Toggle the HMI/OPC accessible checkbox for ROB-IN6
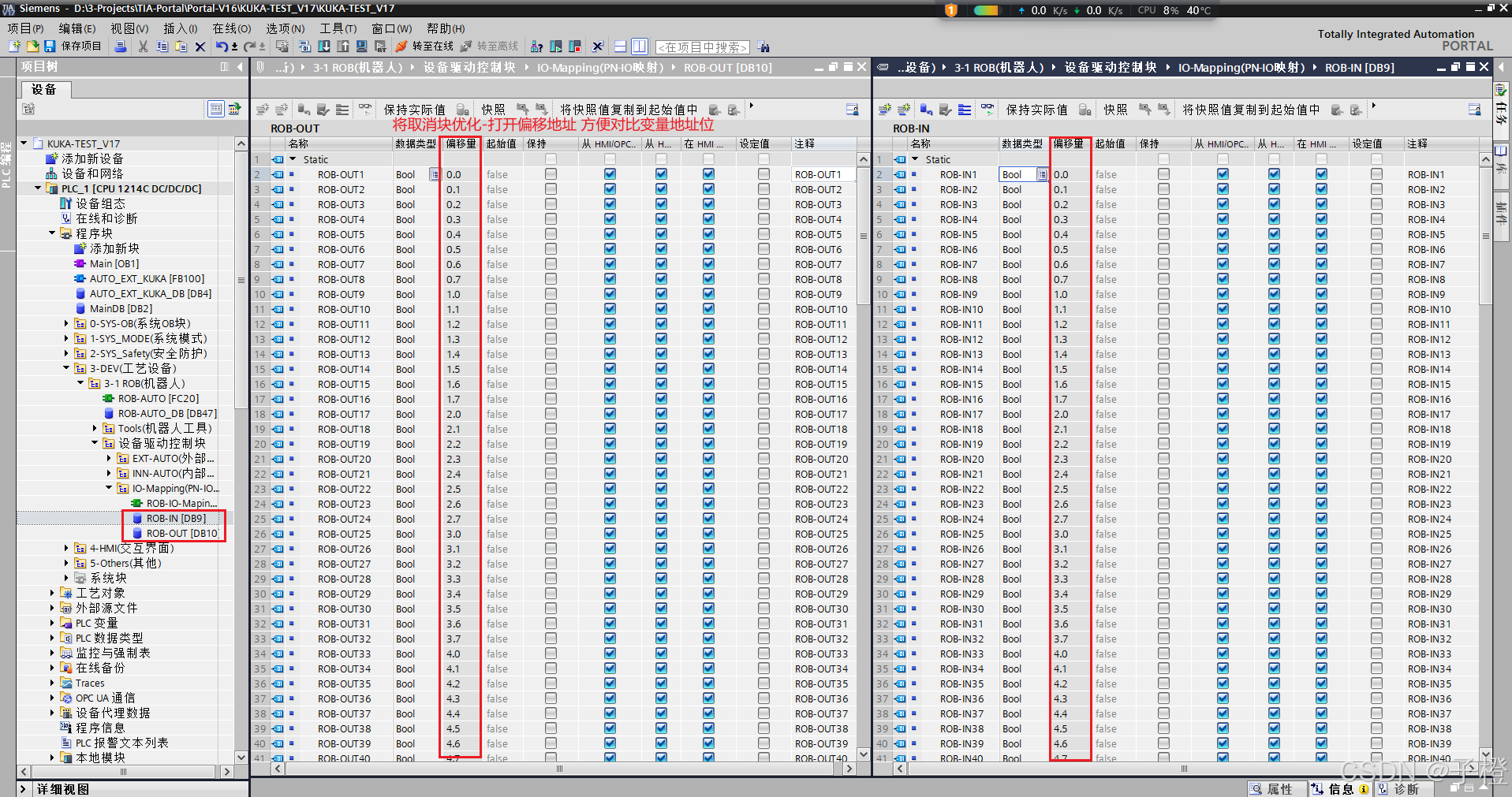The height and width of the screenshot is (797, 1512). [1223, 249]
